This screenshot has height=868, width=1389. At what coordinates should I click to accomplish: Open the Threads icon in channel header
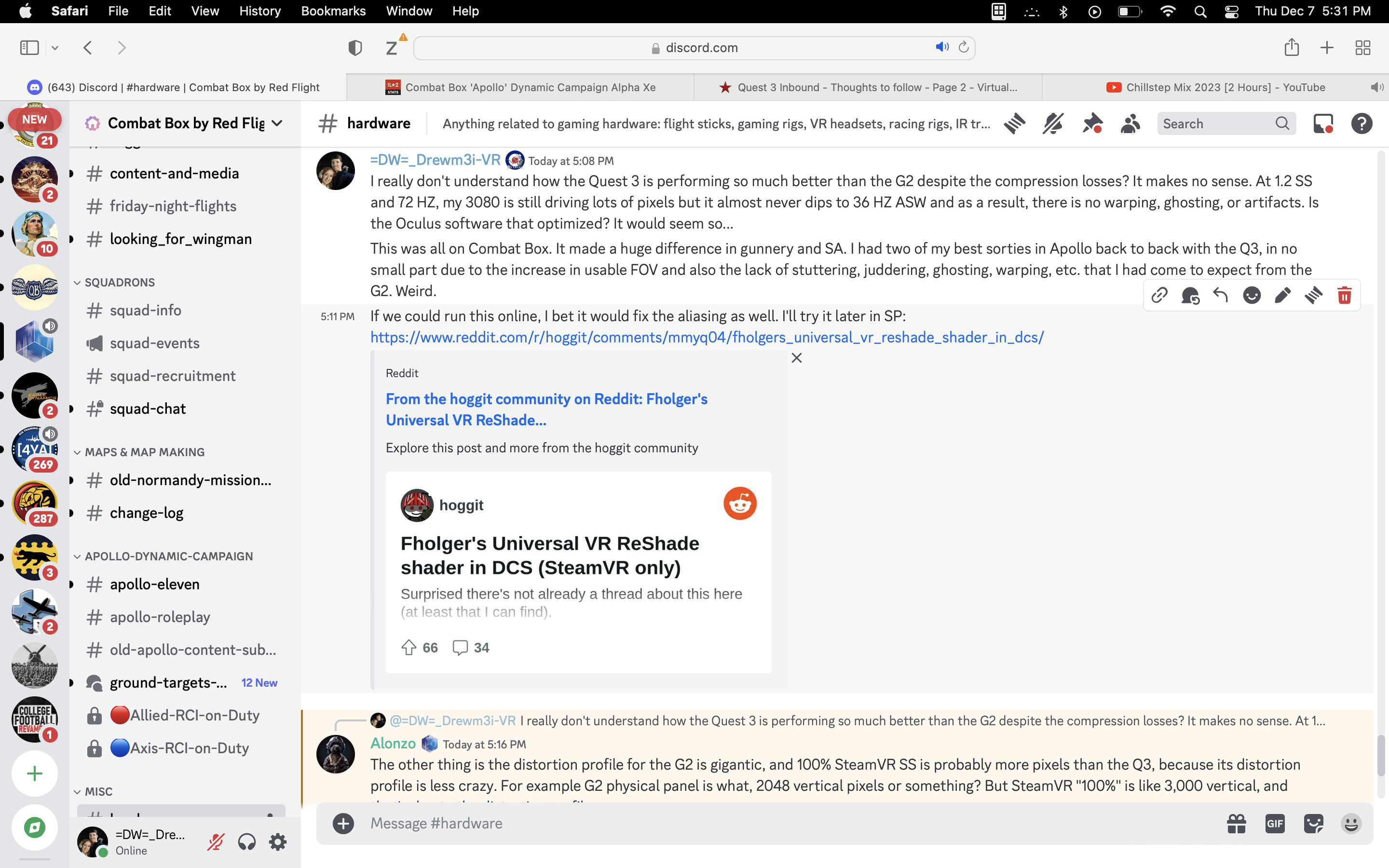tap(1015, 123)
